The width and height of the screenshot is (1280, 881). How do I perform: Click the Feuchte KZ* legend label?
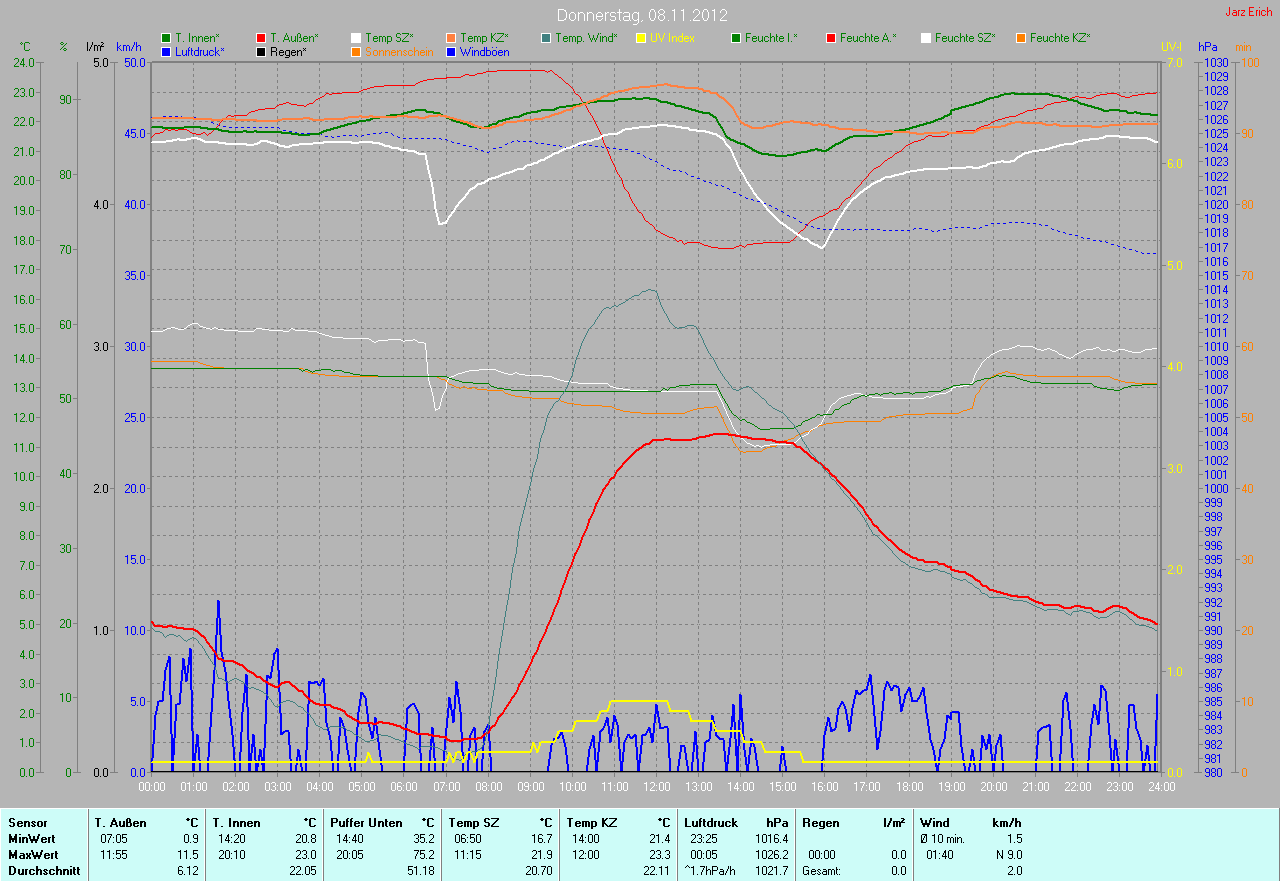pos(1060,38)
